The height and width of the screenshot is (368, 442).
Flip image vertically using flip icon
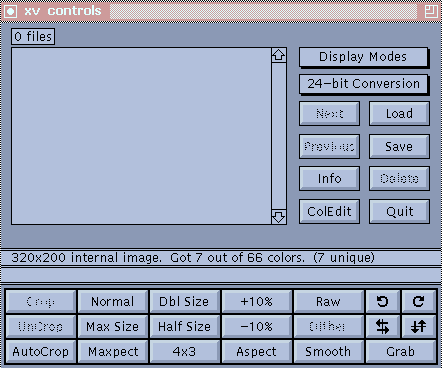click(x=419, y=326)
